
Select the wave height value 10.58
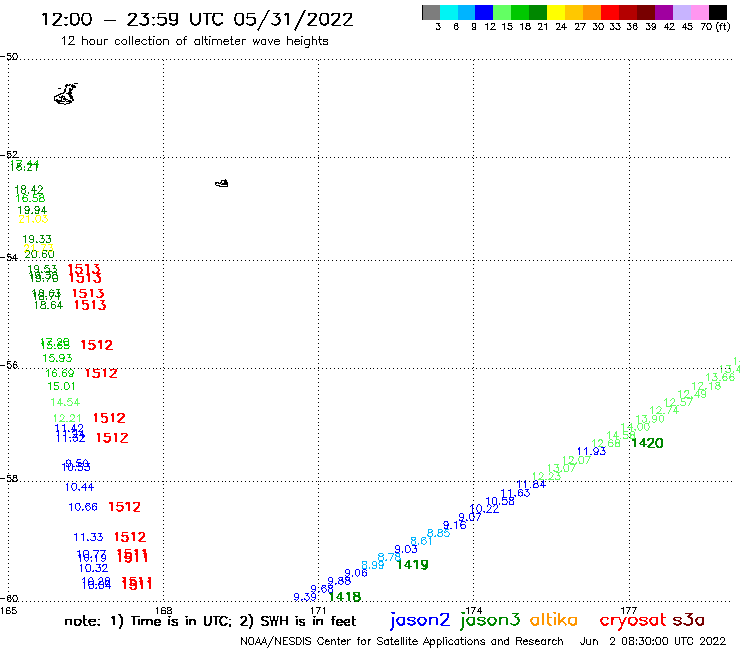pos(500,501)
